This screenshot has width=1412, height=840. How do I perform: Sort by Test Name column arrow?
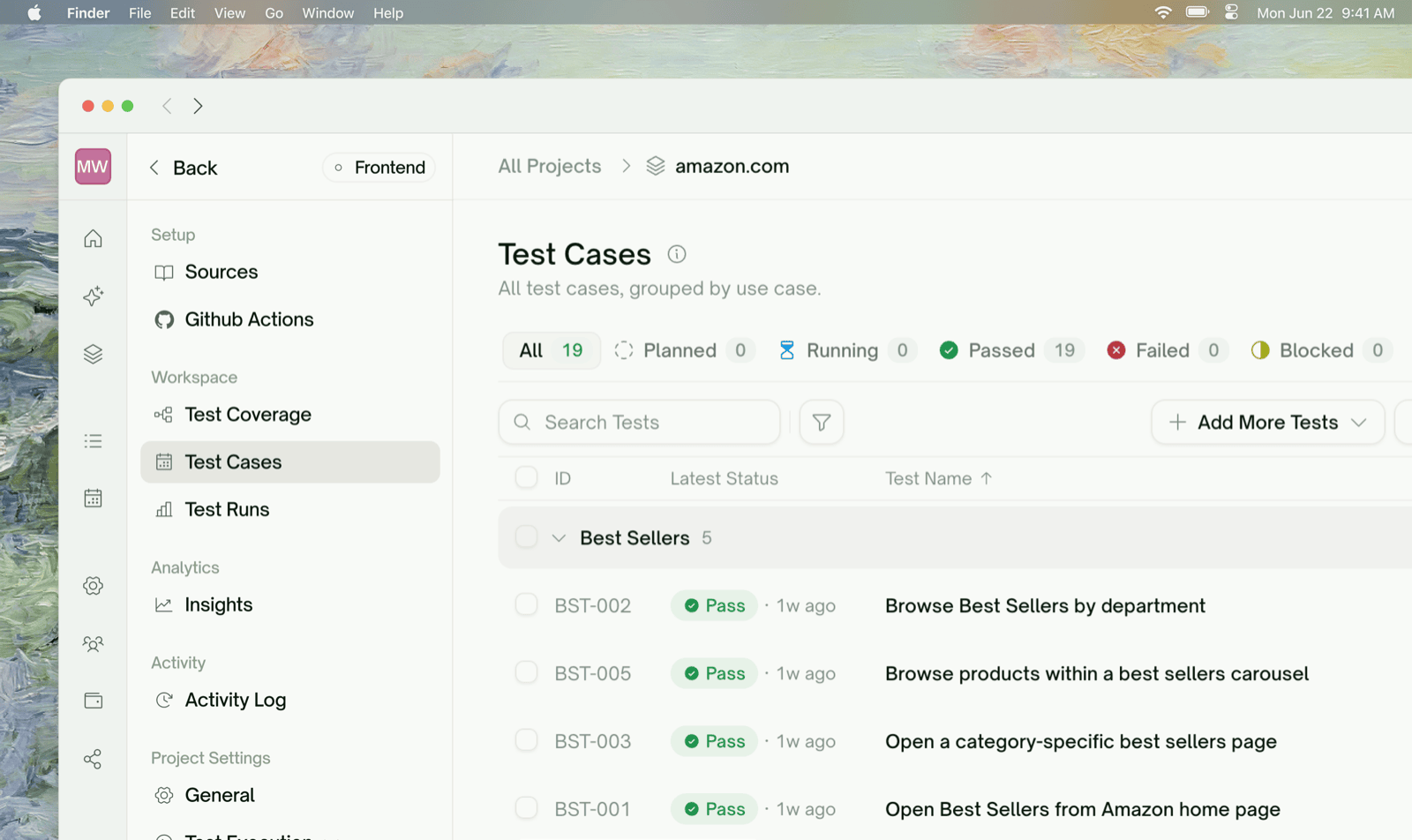click(x=987, y=478)
